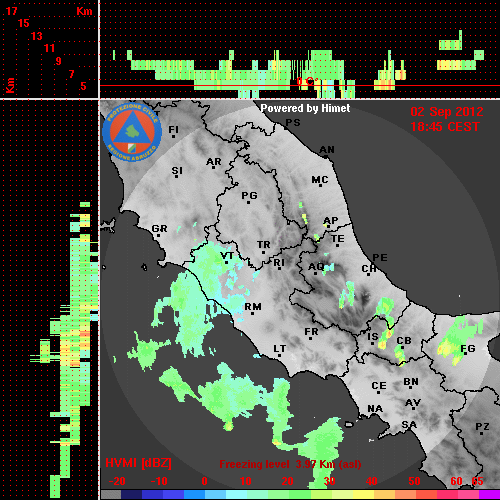Viewport: 500px width, 500px height.
Task: Click the CB city label
Action: 404,341
